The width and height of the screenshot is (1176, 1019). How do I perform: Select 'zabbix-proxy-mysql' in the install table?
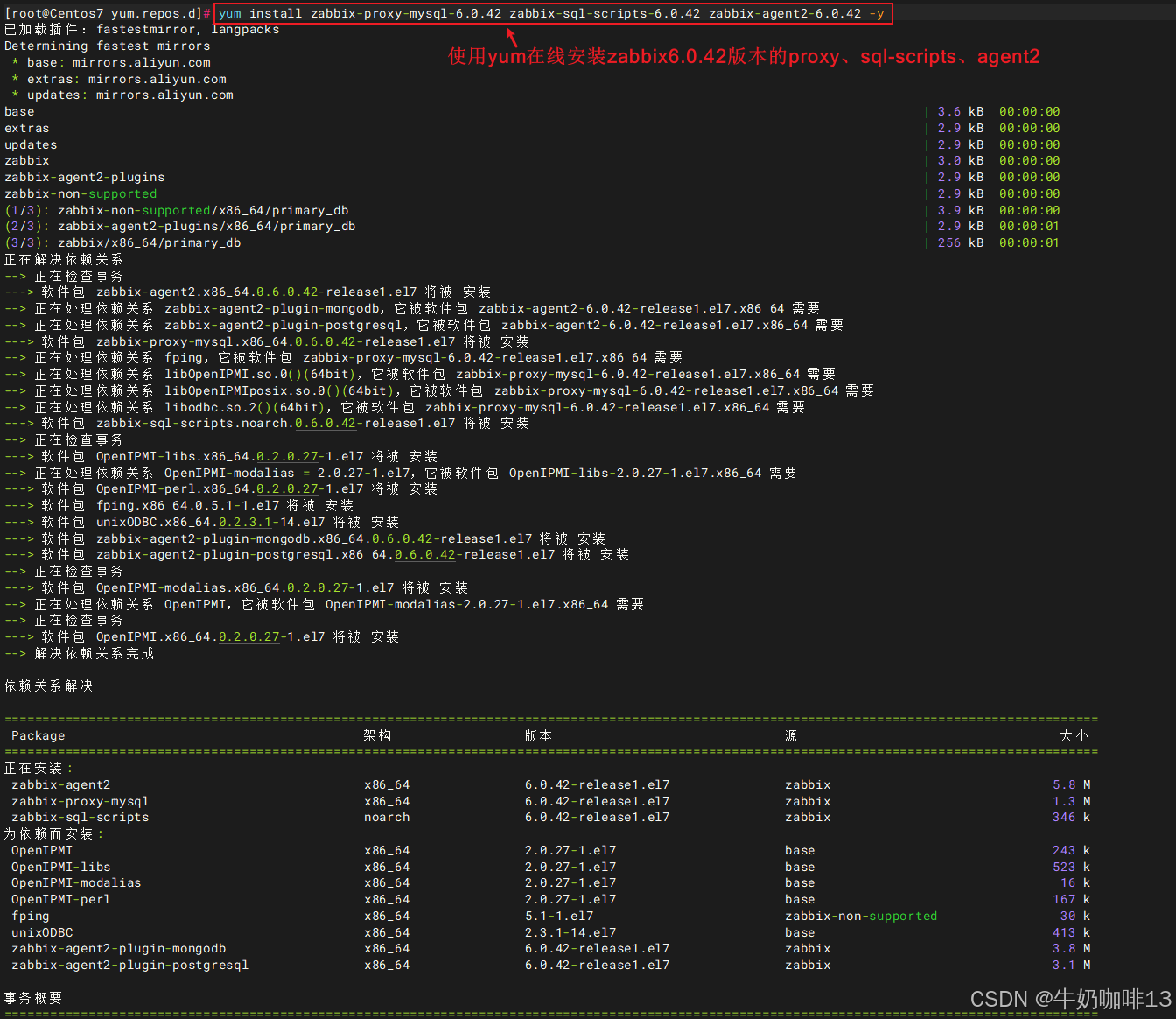pos(80,802)
